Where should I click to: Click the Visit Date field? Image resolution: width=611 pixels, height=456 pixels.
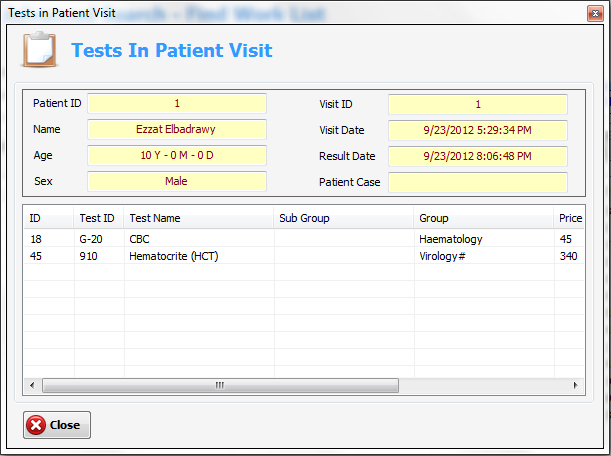tap(478, 130)
